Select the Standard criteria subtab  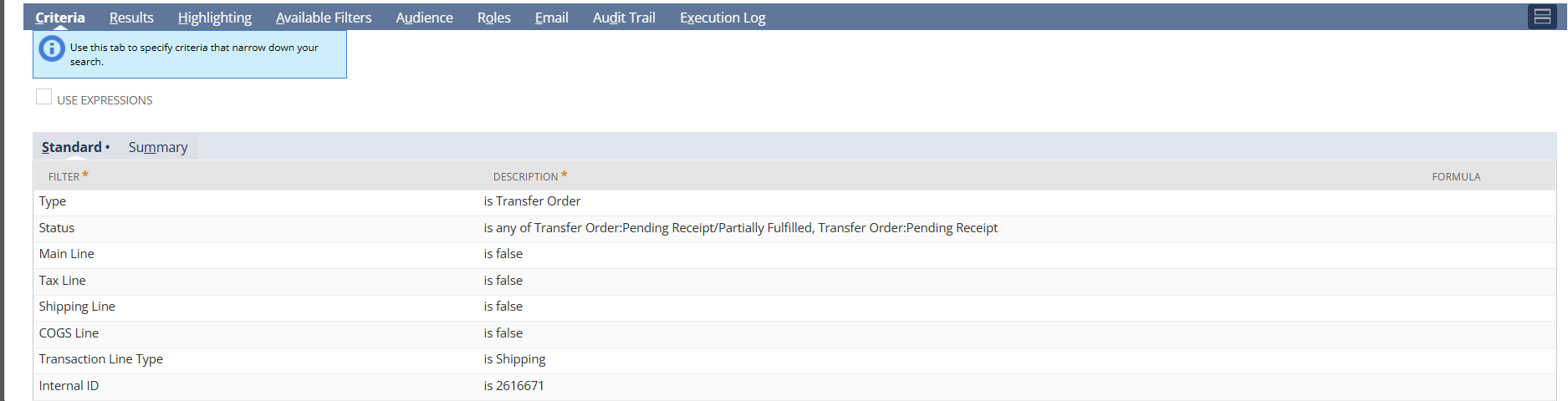(x=72, y=147)
